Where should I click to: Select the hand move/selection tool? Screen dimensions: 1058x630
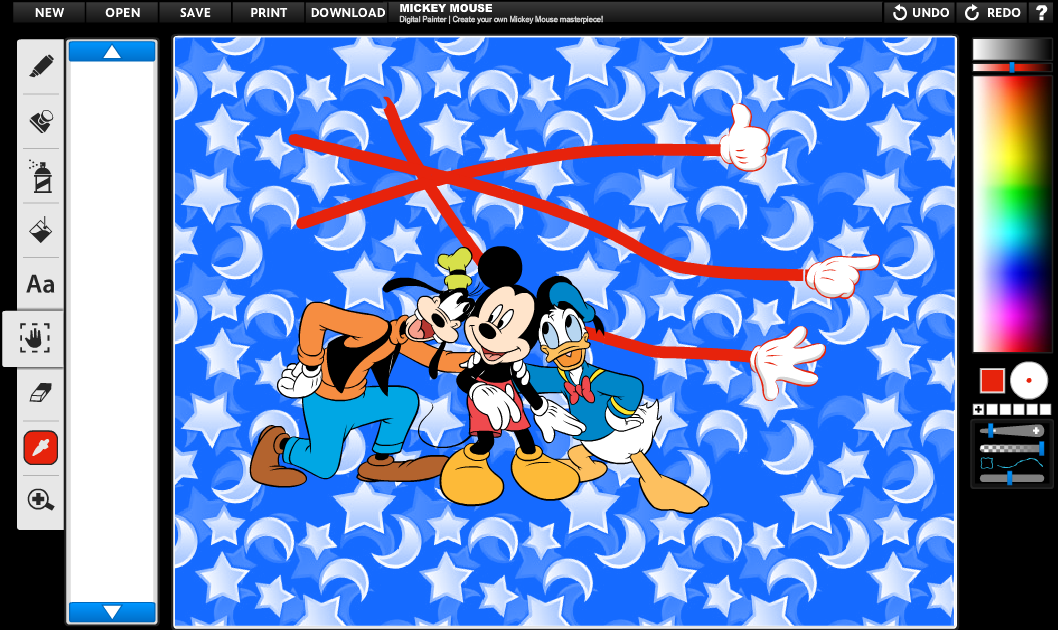click(34, 338)
